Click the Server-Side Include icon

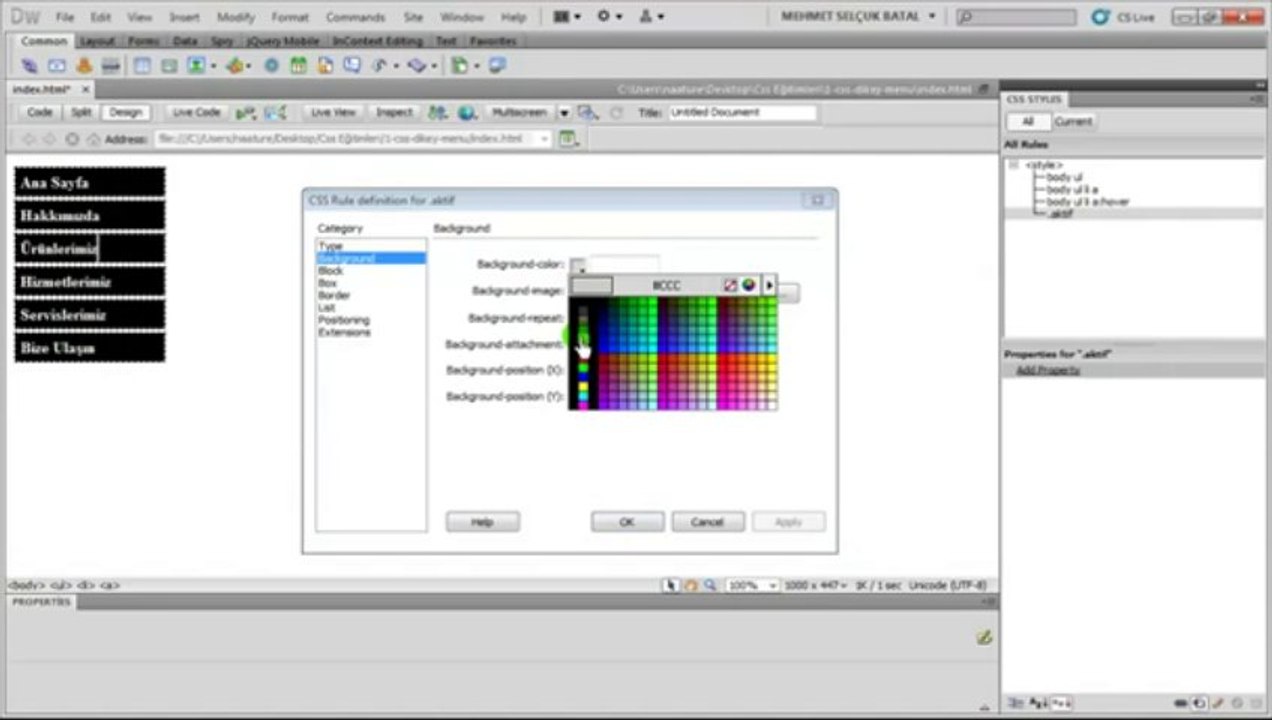[325, 66]
